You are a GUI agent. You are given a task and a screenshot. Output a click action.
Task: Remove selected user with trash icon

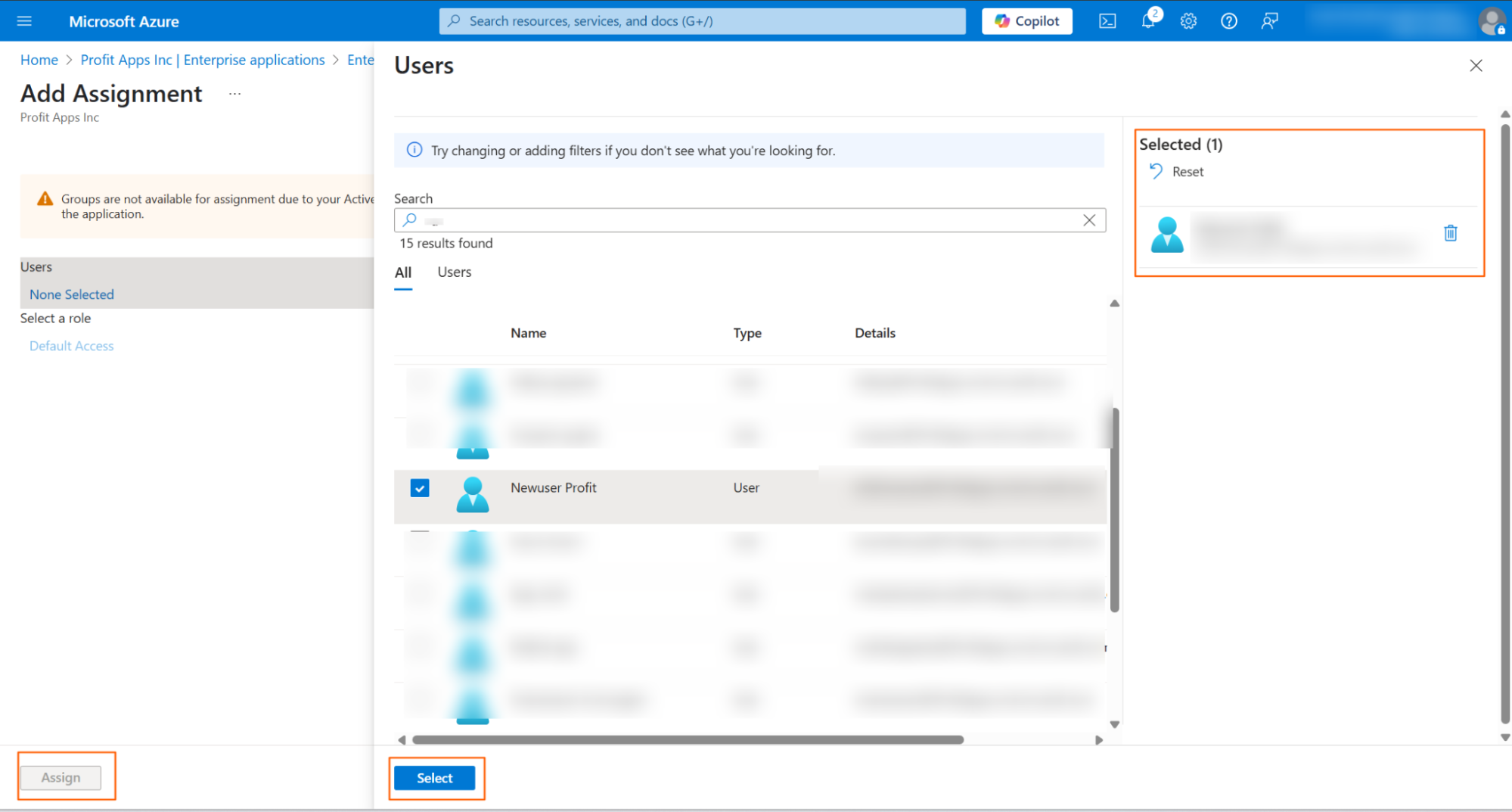(1450, 233)
